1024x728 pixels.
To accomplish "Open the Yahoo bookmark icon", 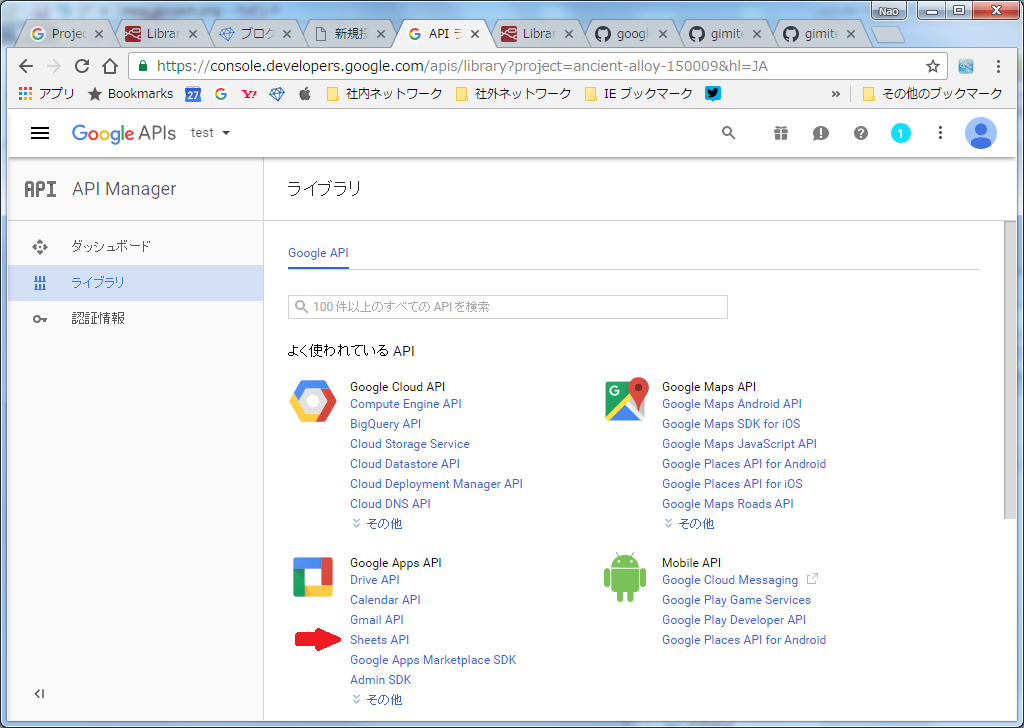I will (249, 94).
